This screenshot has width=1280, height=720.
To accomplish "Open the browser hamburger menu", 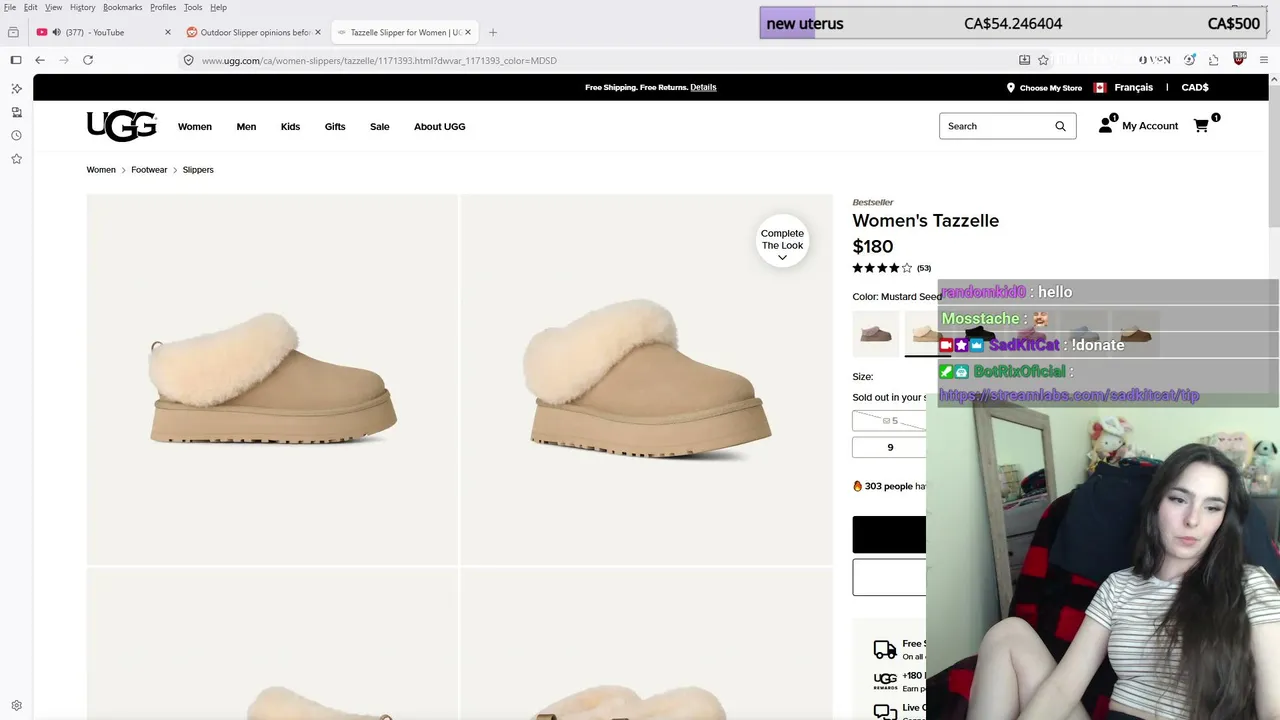I will point(1264,60).
